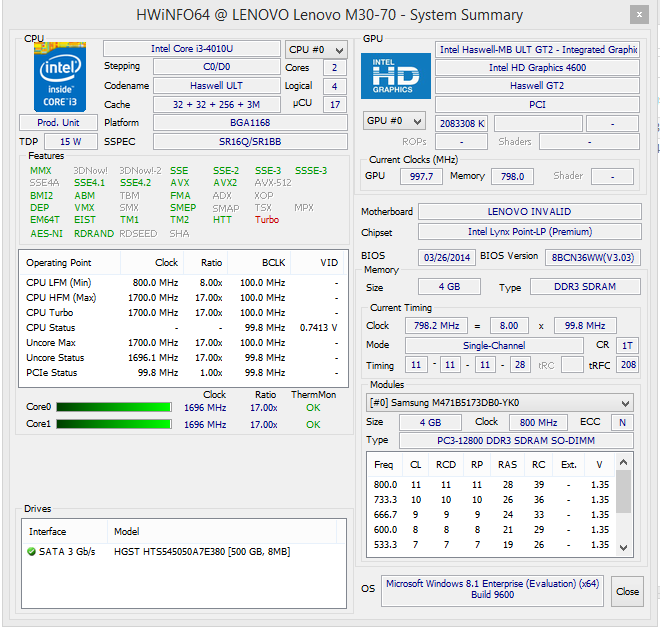Select the 733.3 frequency timing row
This screenshot has height=630, width=660.
(x=491, y=500)
